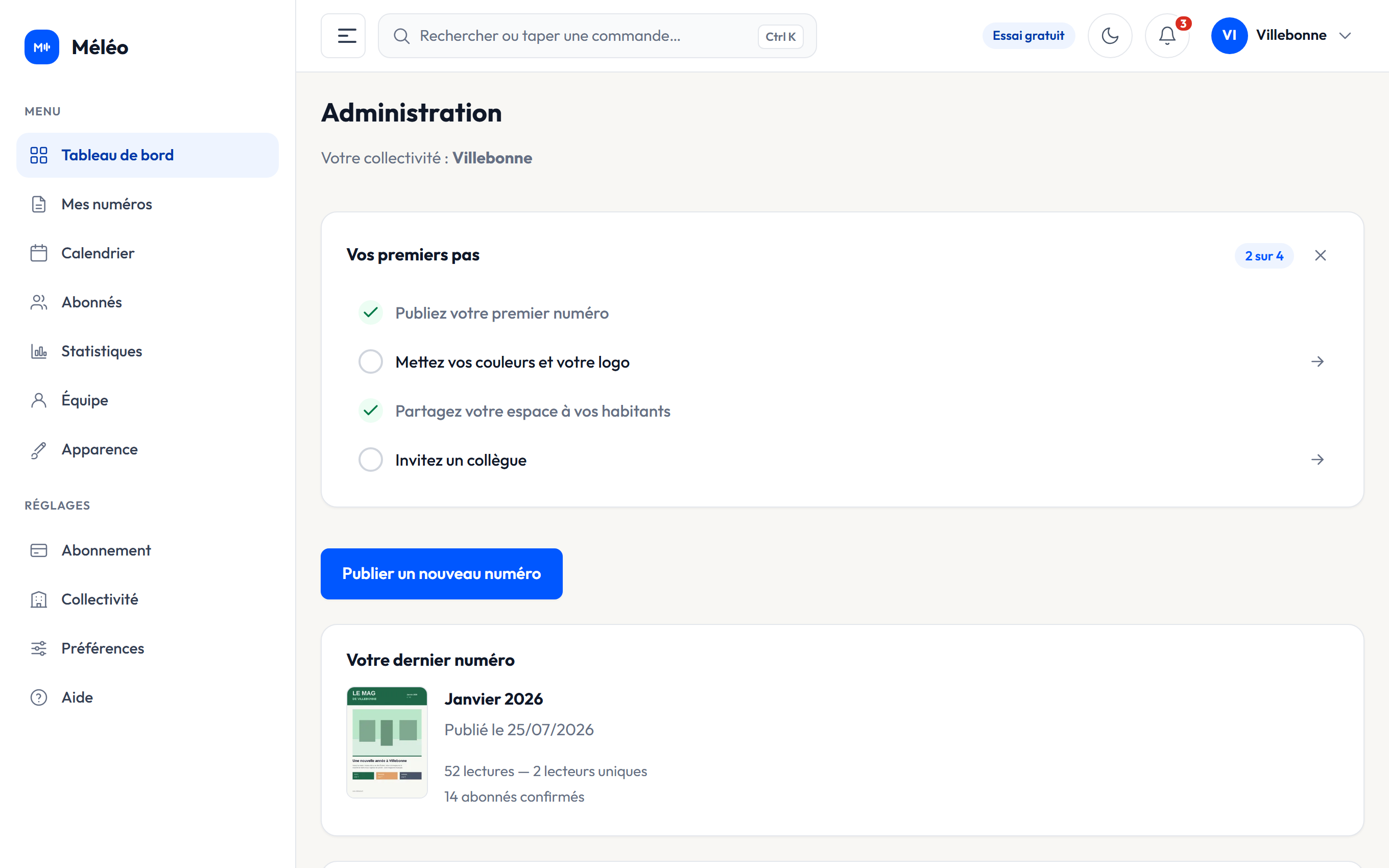
Task: Open notifications via the bell icon
Action: click(1166, 36)
